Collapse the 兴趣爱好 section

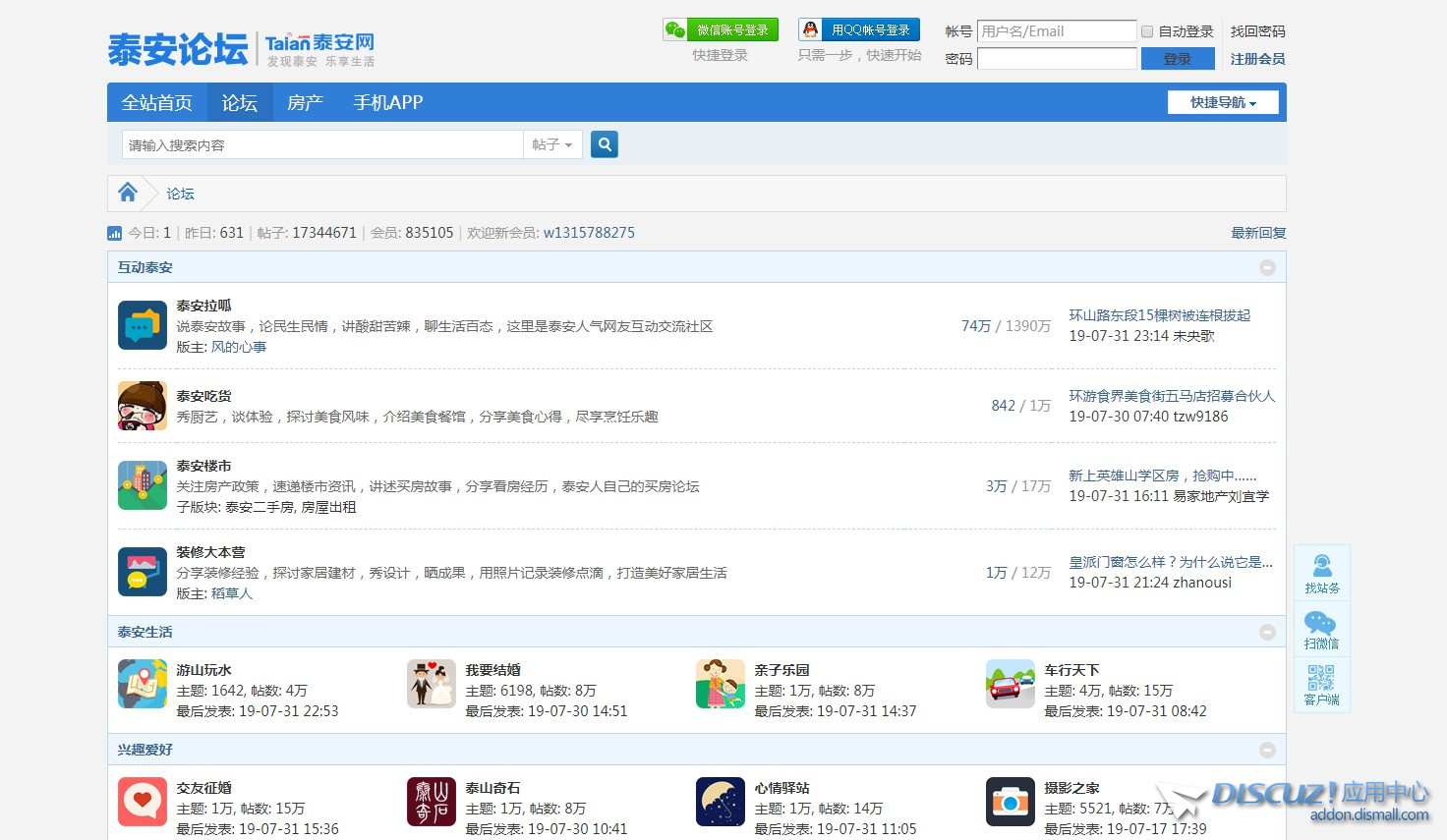(x=1267, y=750)
